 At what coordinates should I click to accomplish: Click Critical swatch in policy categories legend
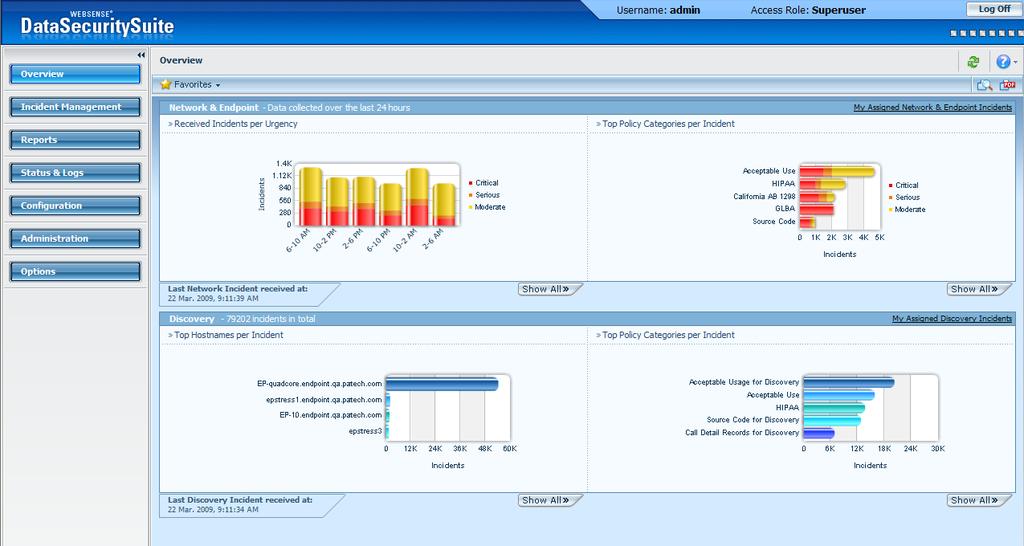(x=891, y=185)
